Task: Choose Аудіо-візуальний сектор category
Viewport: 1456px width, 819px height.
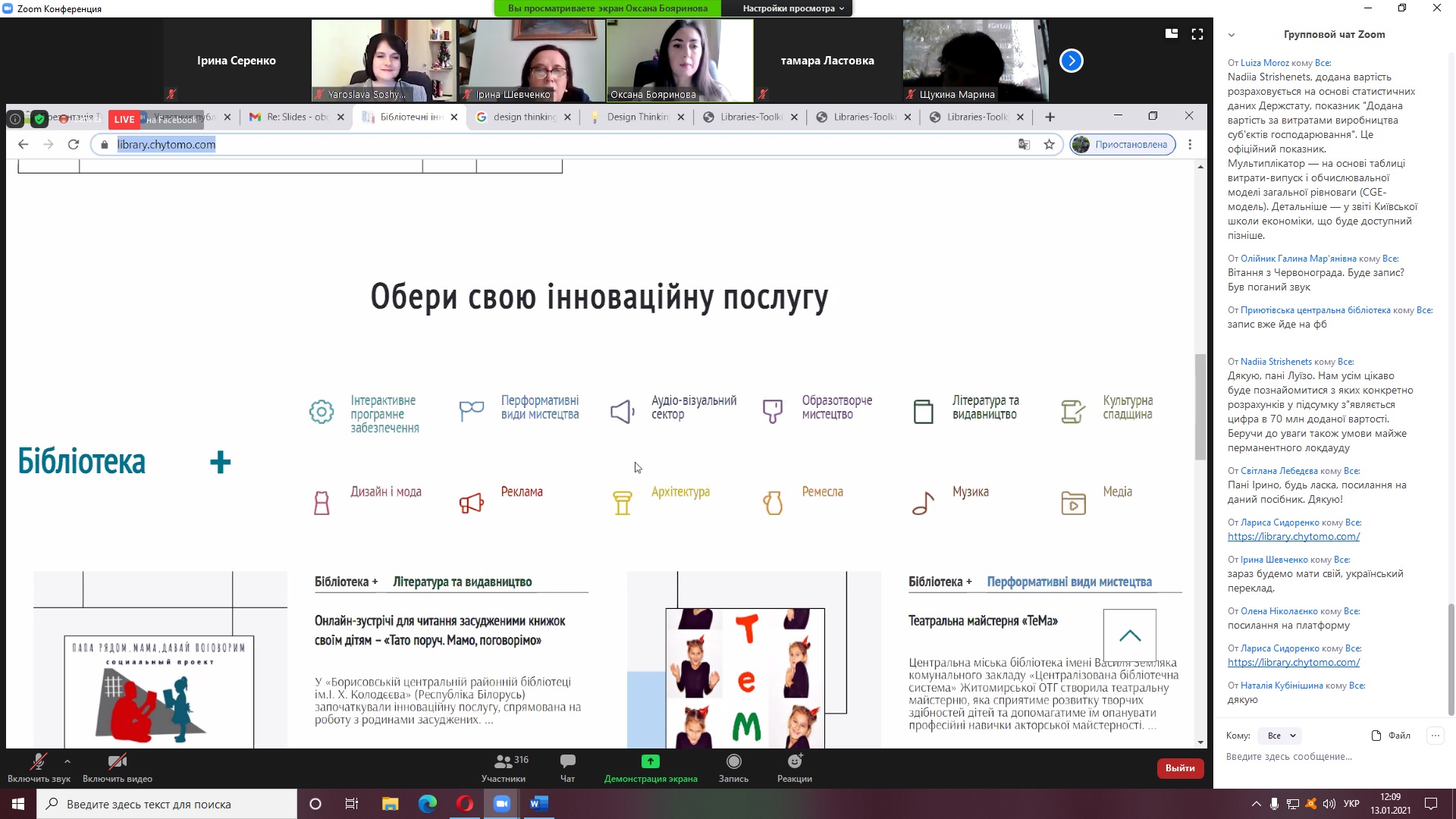Action: [673, 408]
